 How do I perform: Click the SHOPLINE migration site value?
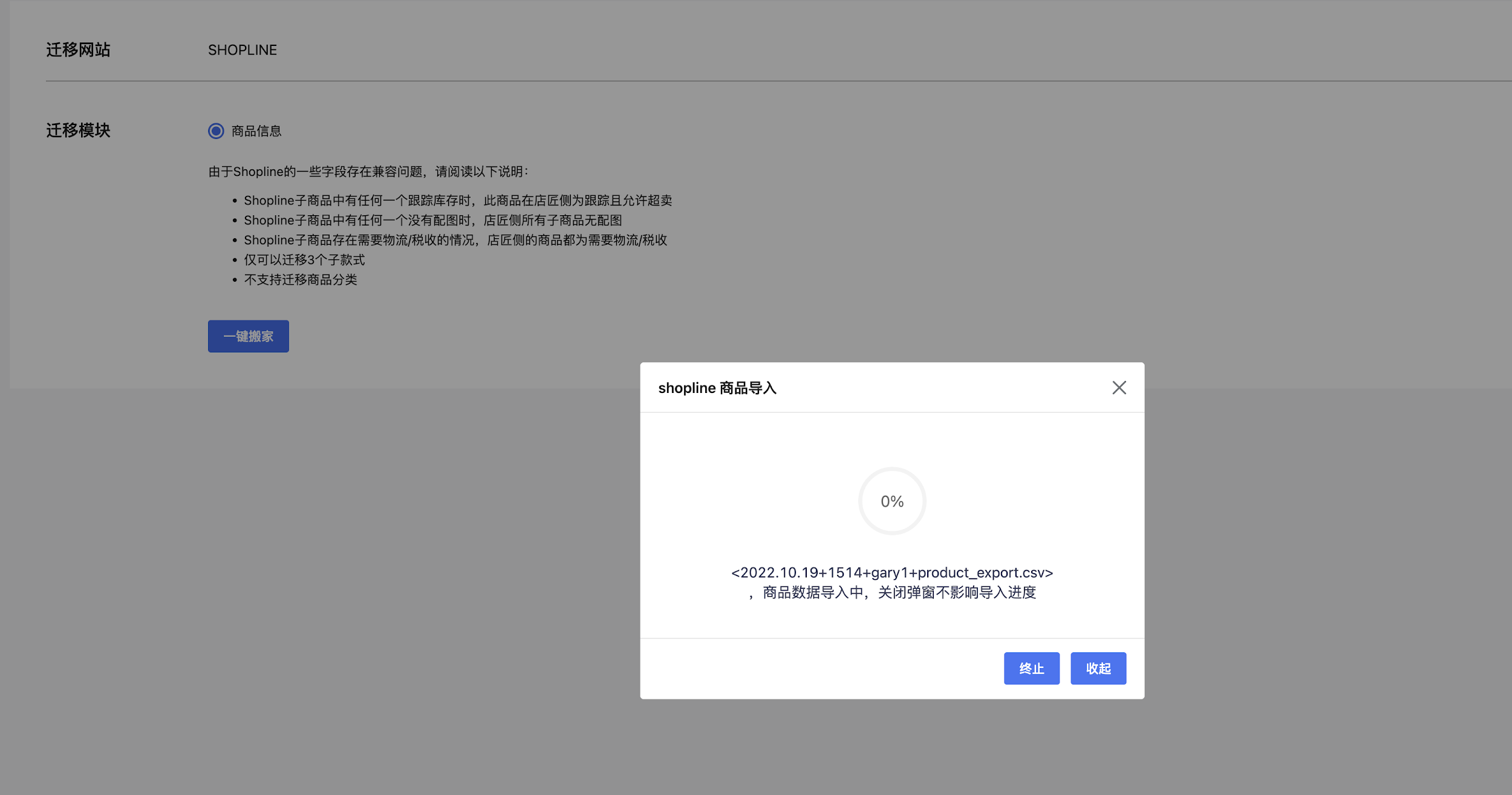tap(243, 50)
